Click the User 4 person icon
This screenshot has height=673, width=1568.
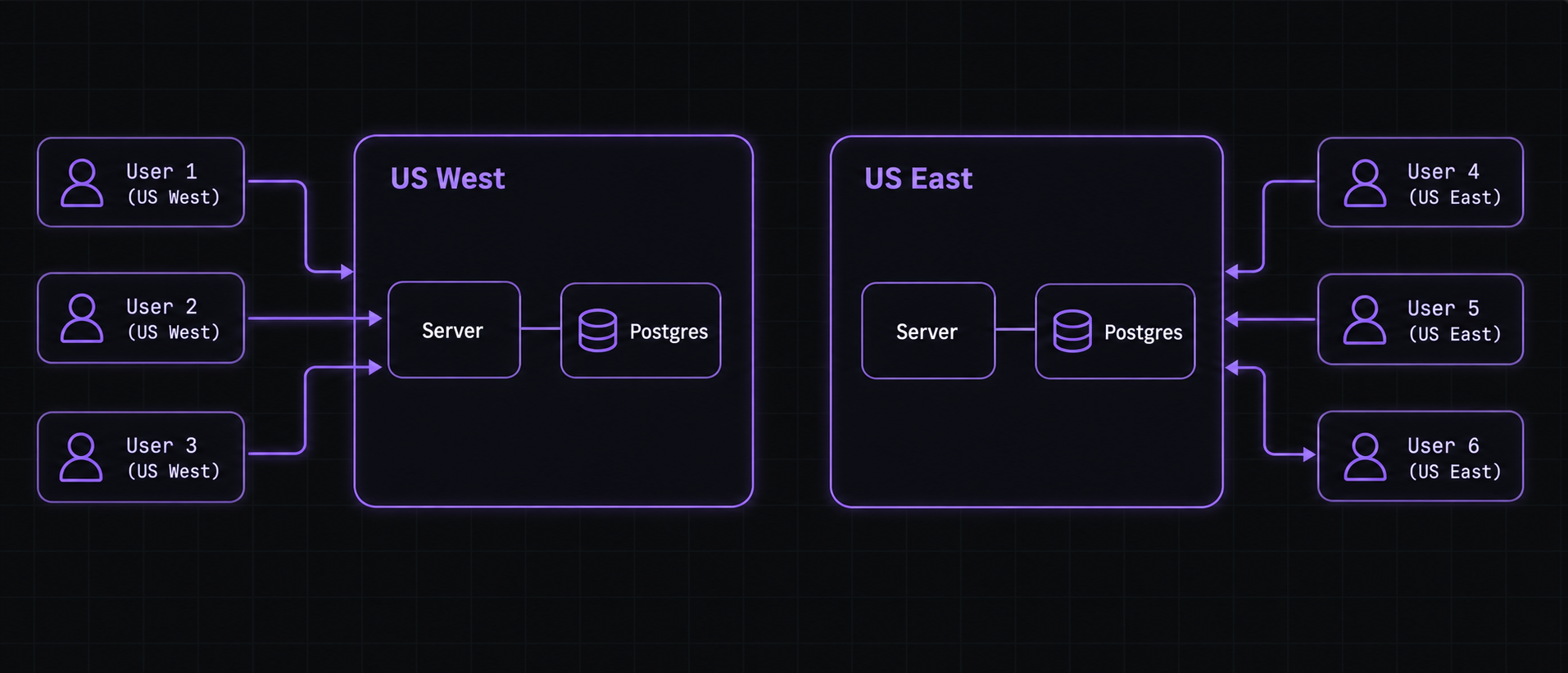1365,183
